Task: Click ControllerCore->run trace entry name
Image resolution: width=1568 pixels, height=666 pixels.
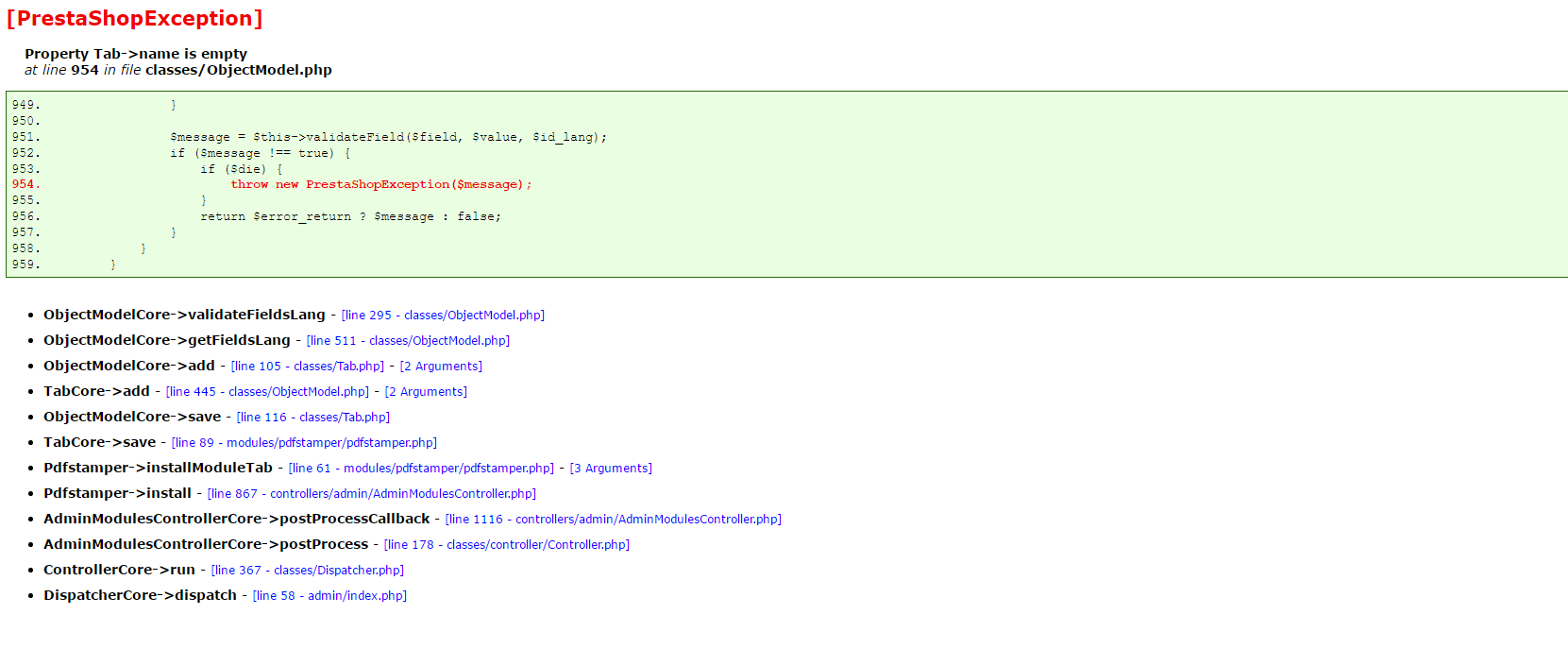Action: point(119,570)
